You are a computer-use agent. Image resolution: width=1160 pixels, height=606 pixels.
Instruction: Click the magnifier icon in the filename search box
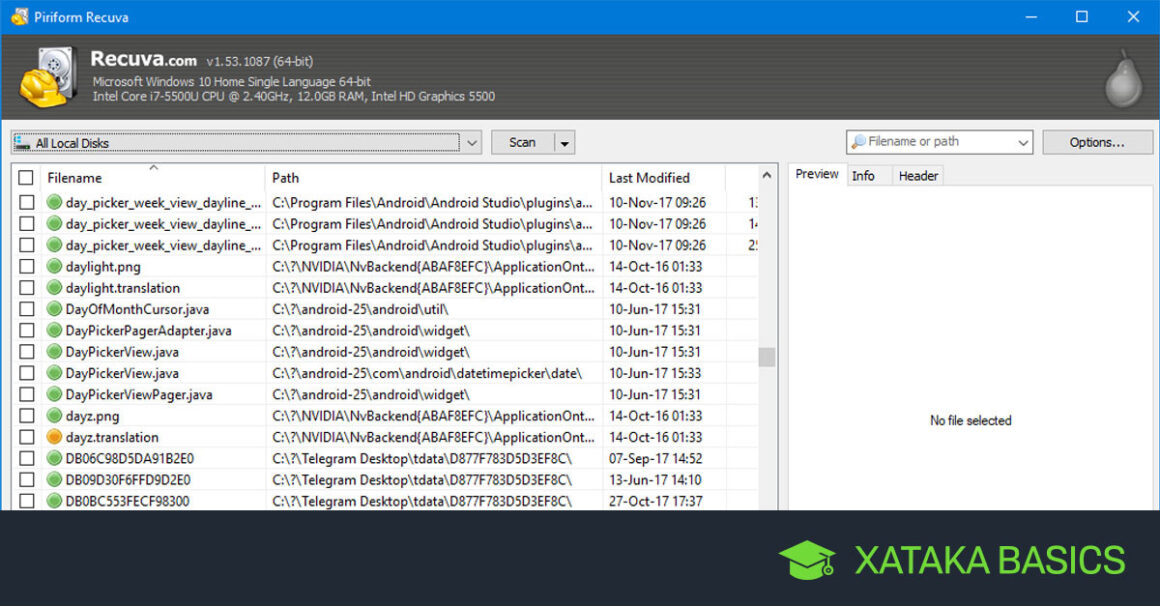click(858, 142)
